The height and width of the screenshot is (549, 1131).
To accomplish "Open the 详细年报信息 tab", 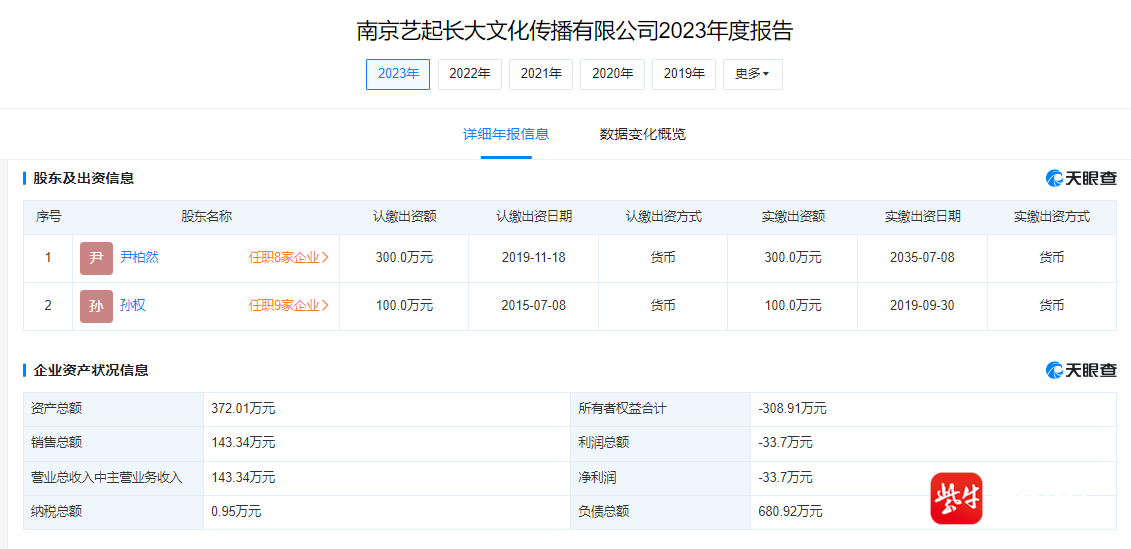I will tap(506, 134).
